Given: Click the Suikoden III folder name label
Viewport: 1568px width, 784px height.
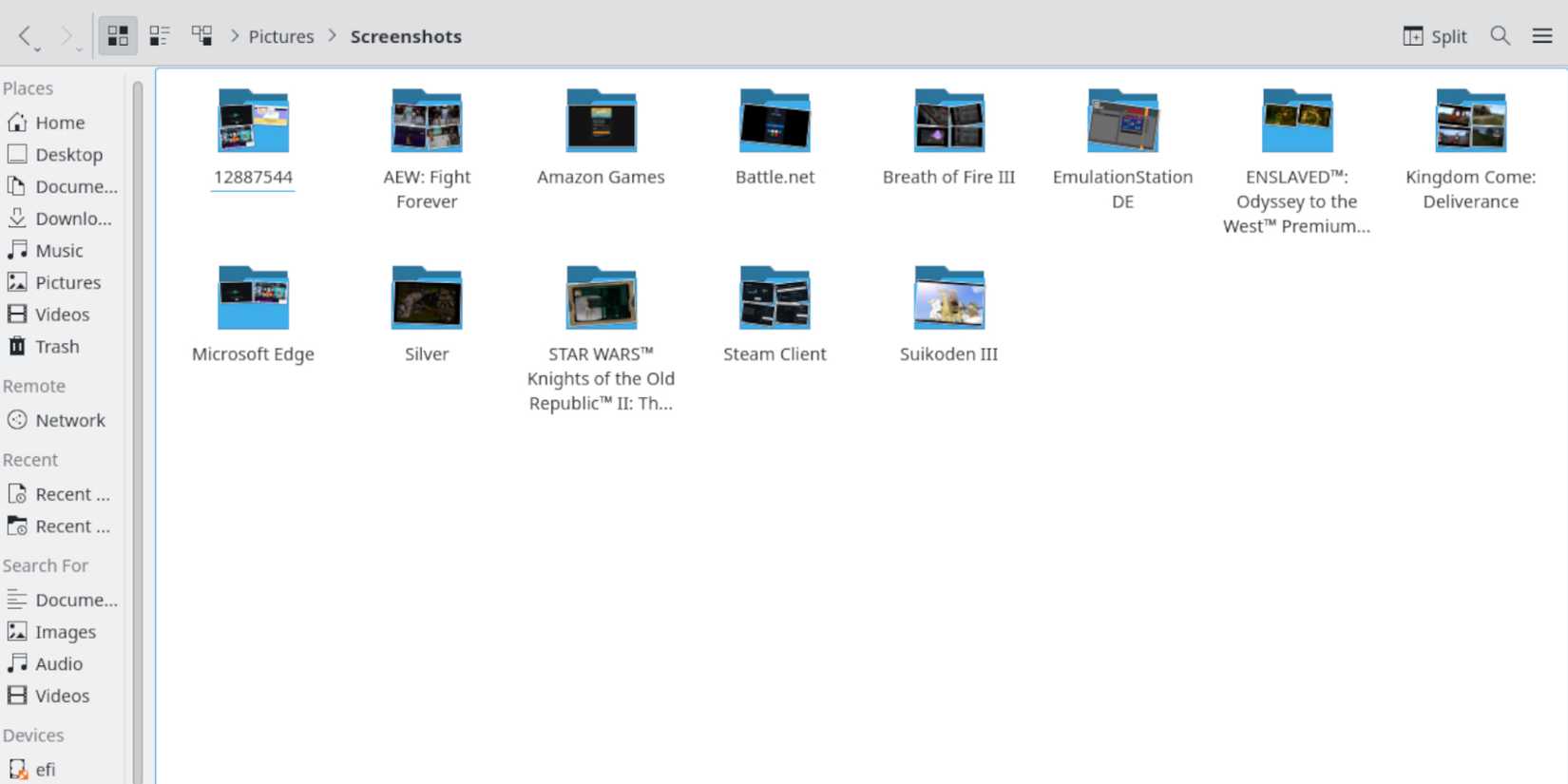Looking at the screenshot, I should (948, 354).
